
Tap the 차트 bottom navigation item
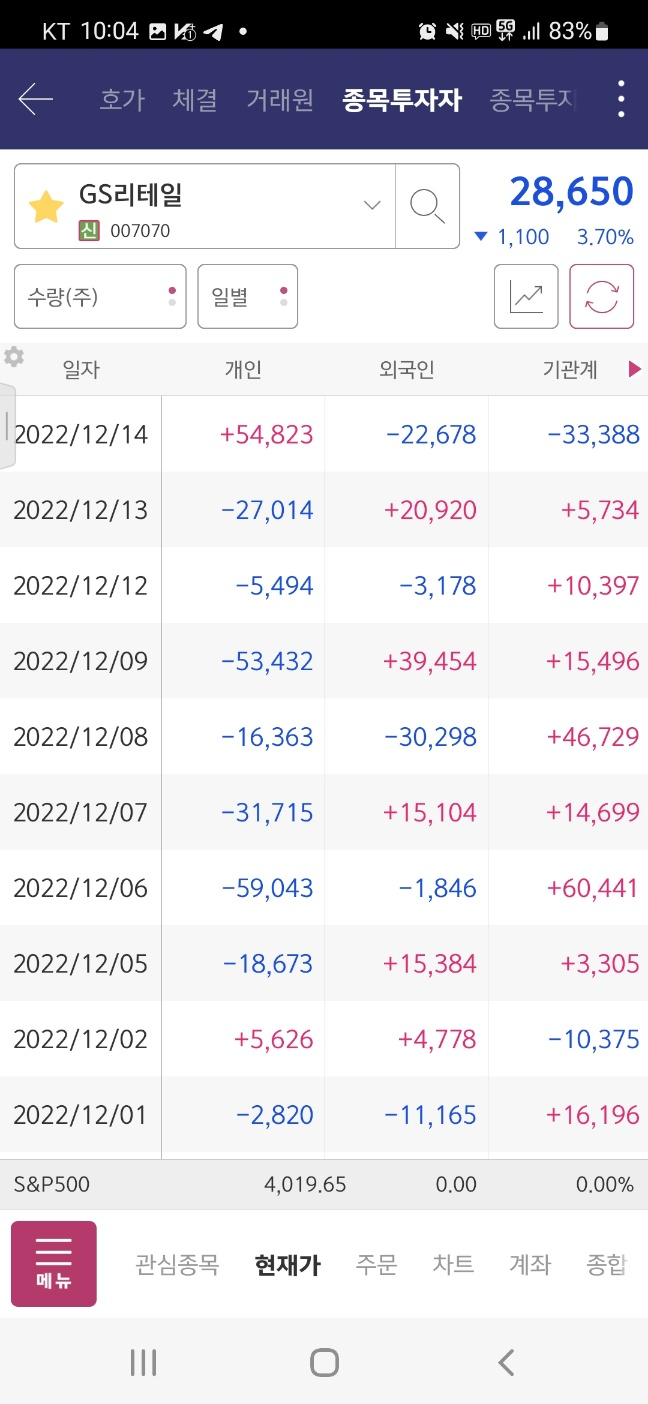[x=453, y=1265]
